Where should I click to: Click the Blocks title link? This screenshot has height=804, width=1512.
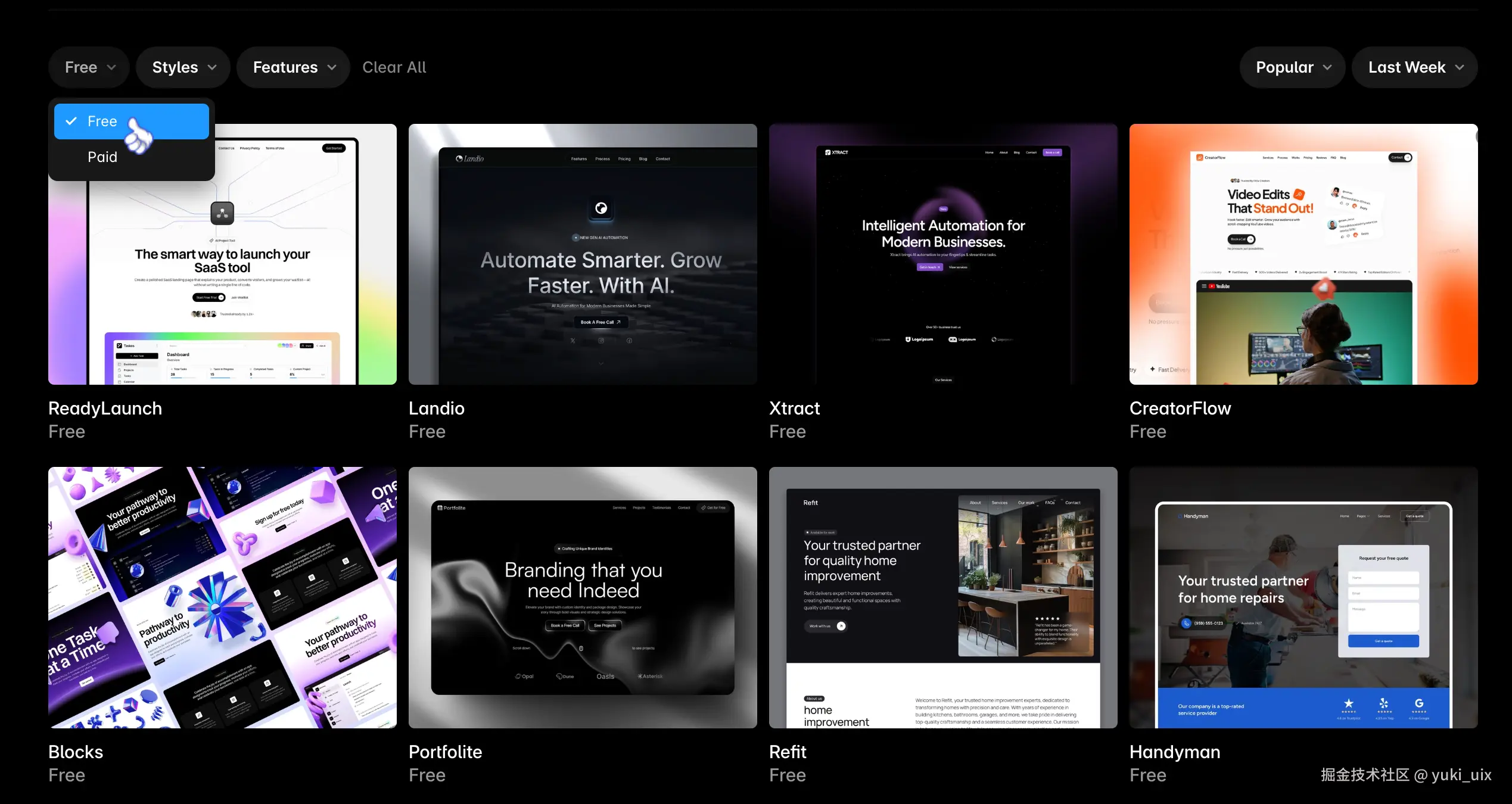pos(76,752)
